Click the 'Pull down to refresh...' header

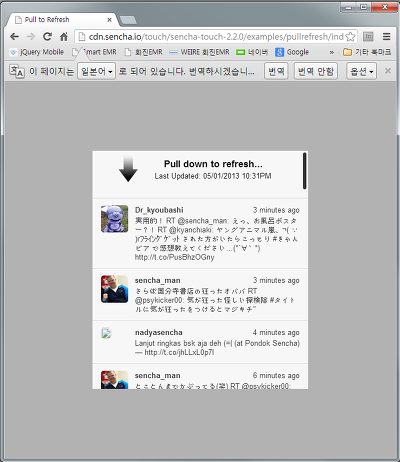pos(213,164)
